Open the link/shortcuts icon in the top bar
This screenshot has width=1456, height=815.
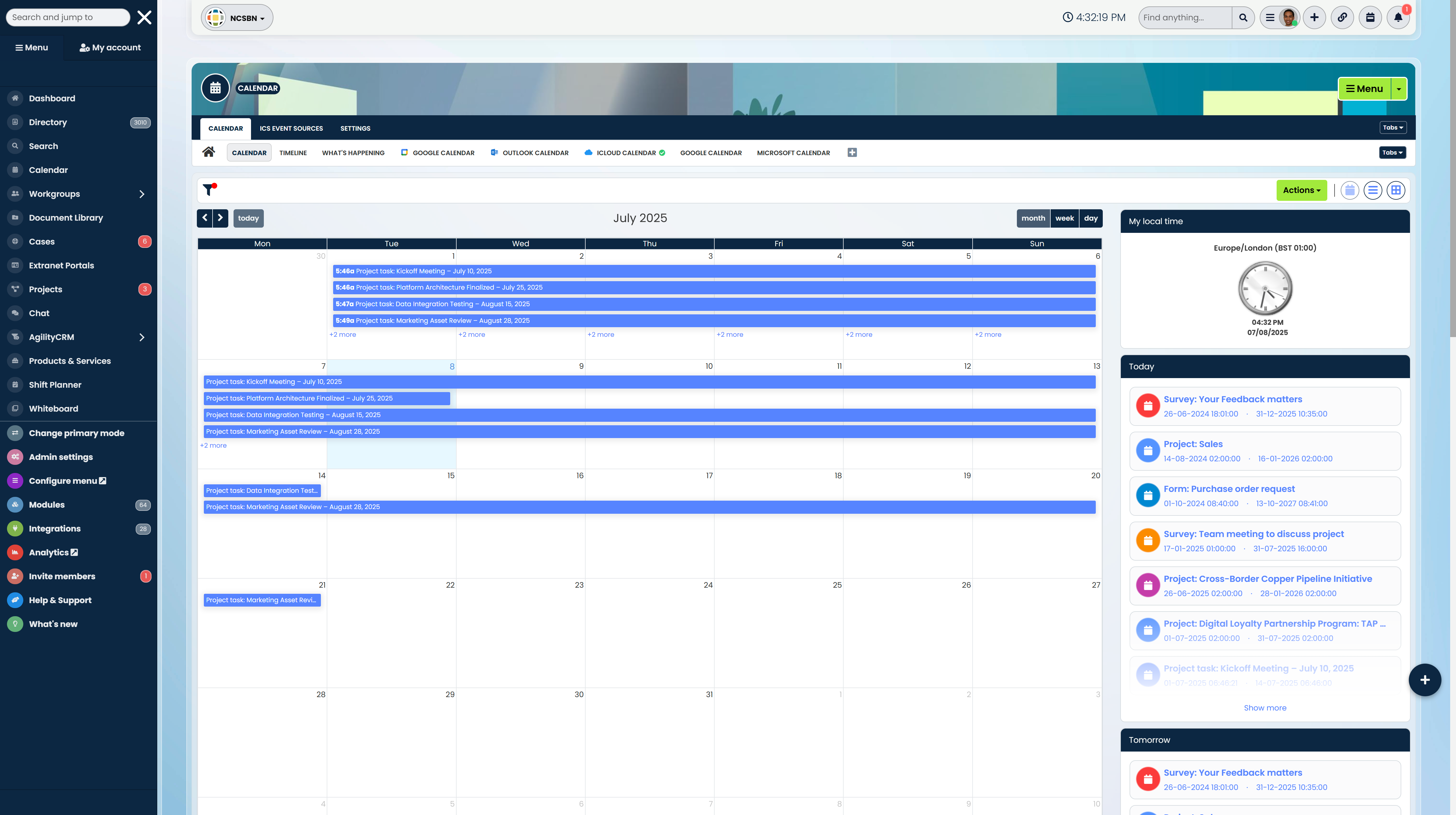click(1342, 17)
